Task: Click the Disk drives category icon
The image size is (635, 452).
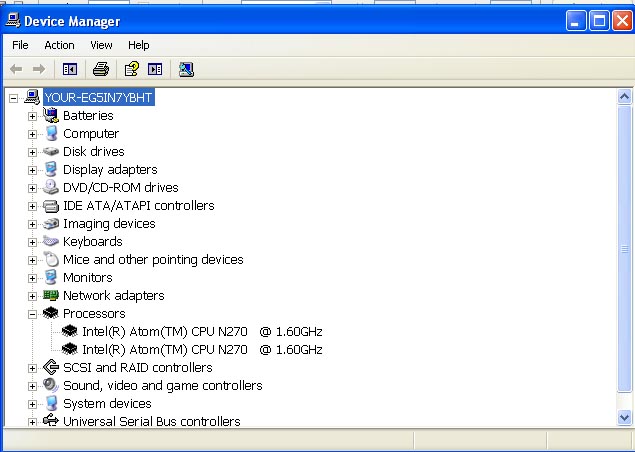Action: tap(51, 151)
